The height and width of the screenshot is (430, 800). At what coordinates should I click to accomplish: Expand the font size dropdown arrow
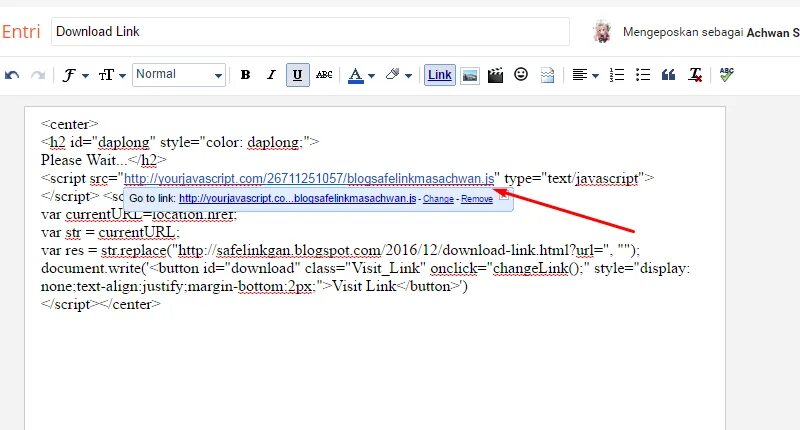[x=122, y=76]
